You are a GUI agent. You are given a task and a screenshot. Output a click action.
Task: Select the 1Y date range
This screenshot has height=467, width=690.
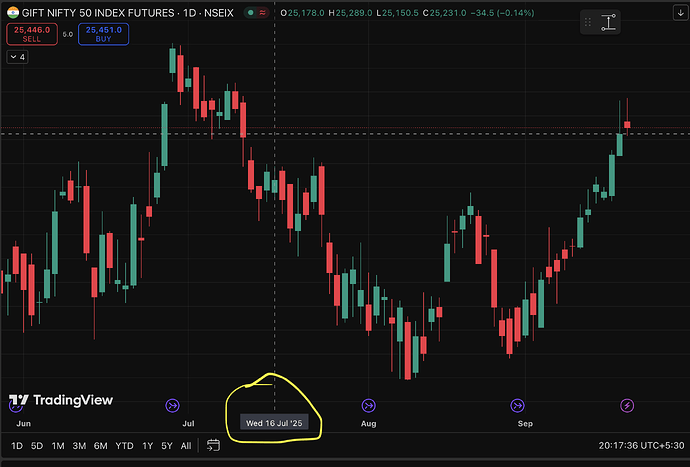(x=148, y=446)
